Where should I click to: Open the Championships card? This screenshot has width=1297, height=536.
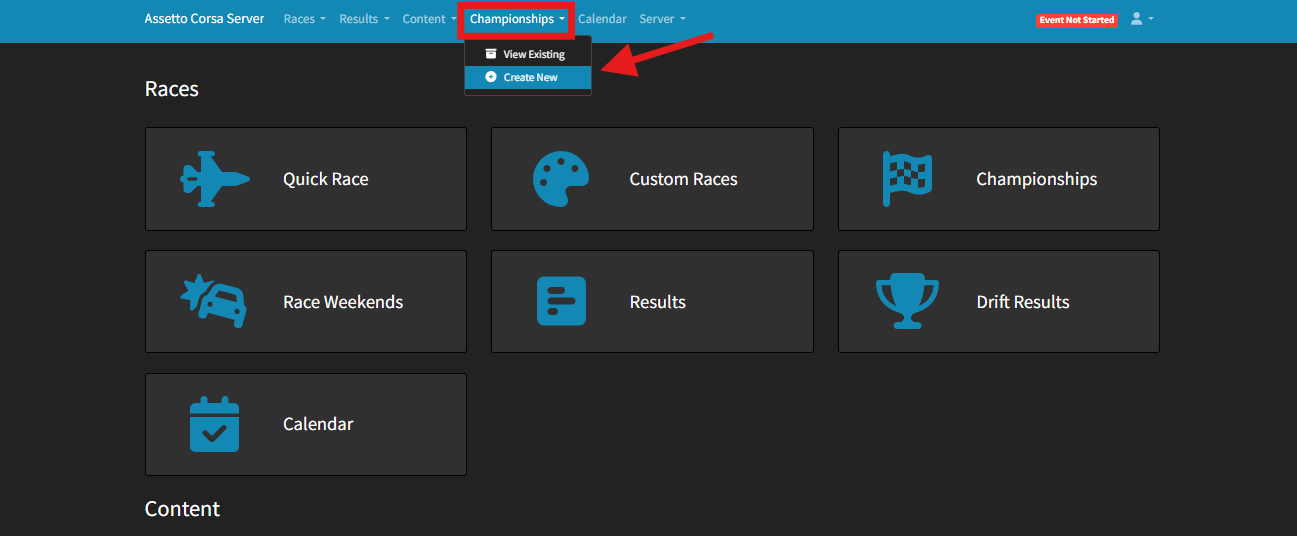point(999,179)
